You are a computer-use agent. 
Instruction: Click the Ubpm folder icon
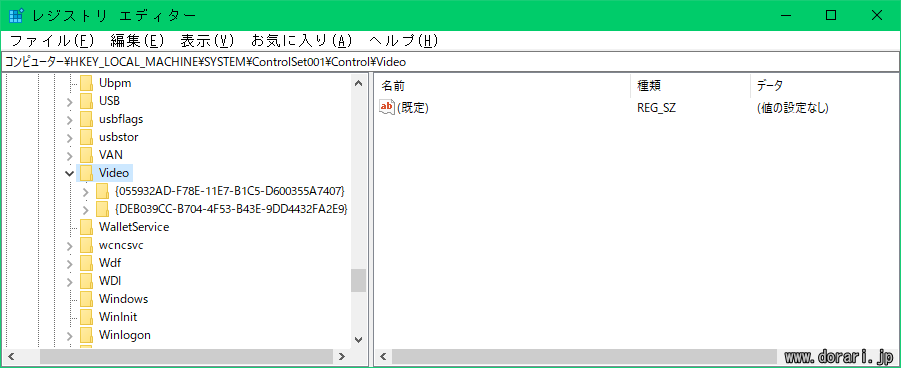click(86, 83)
